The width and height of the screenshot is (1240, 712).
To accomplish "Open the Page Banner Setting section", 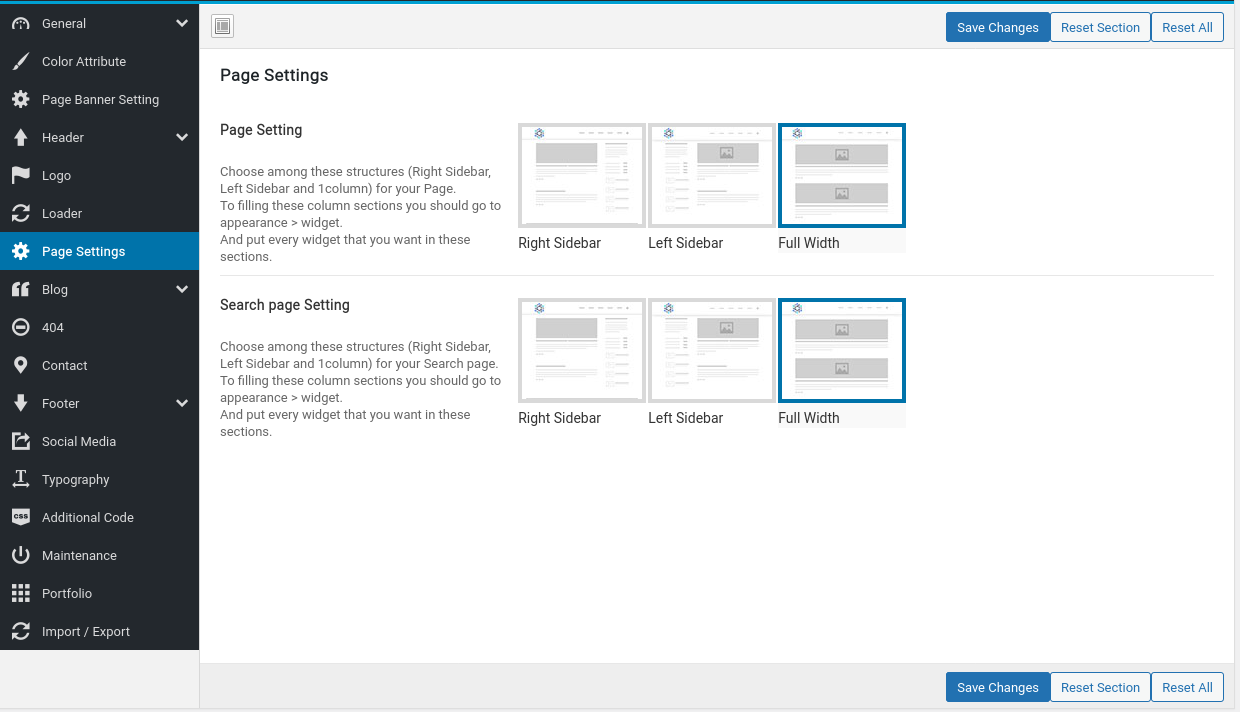I will click(99, 99).
